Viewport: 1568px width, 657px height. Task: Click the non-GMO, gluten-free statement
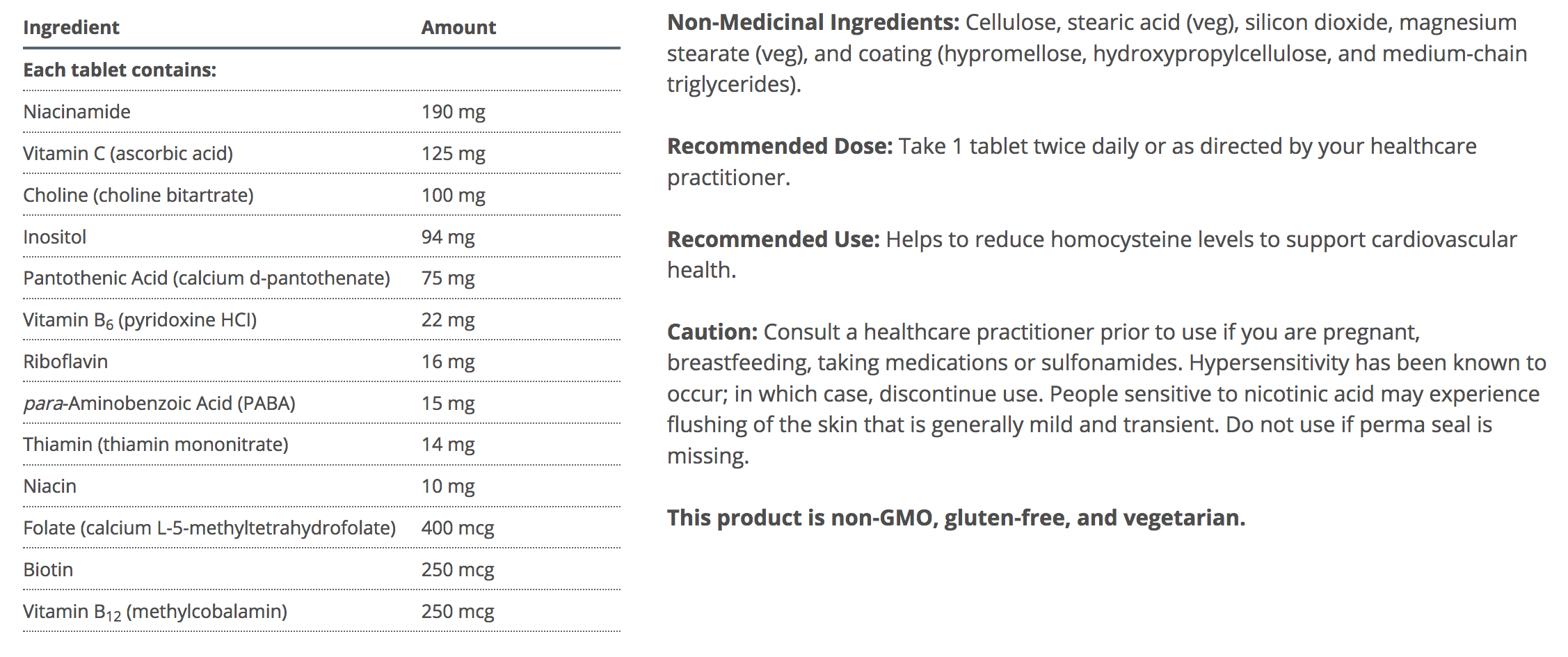[956, 519]
